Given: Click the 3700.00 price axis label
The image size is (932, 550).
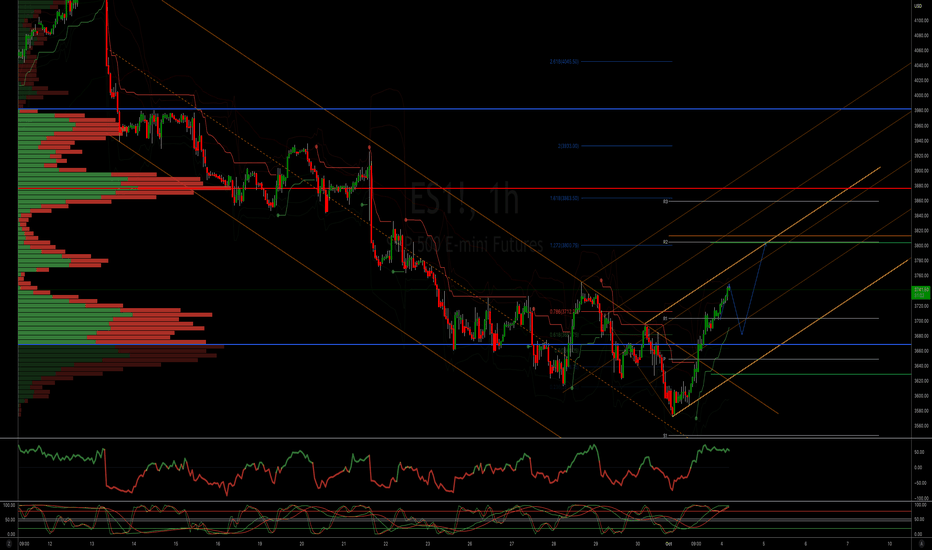Looking at the screenshot, I should (x=921, y=320).
